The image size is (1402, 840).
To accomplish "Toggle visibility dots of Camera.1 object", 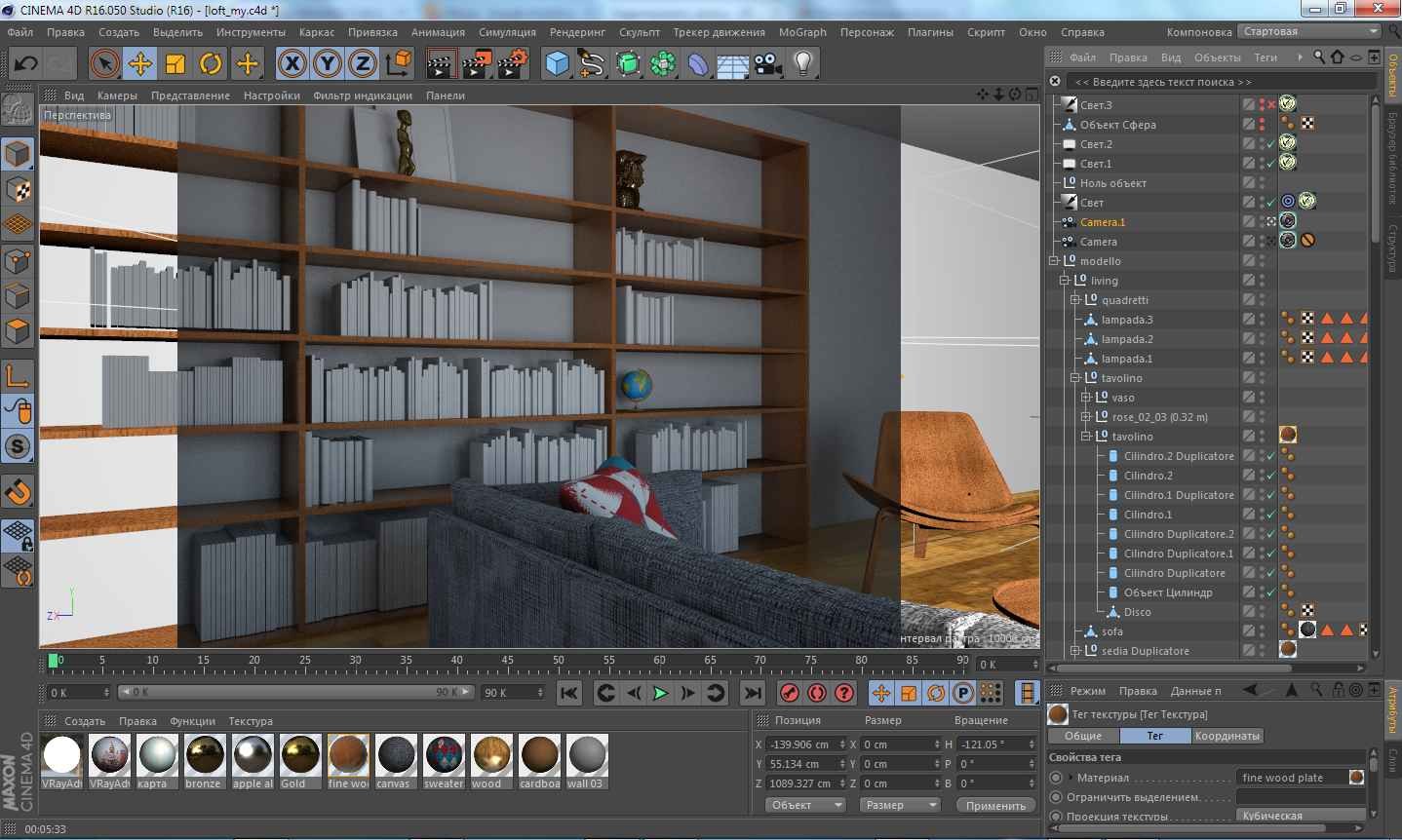I will point(1262,222).
